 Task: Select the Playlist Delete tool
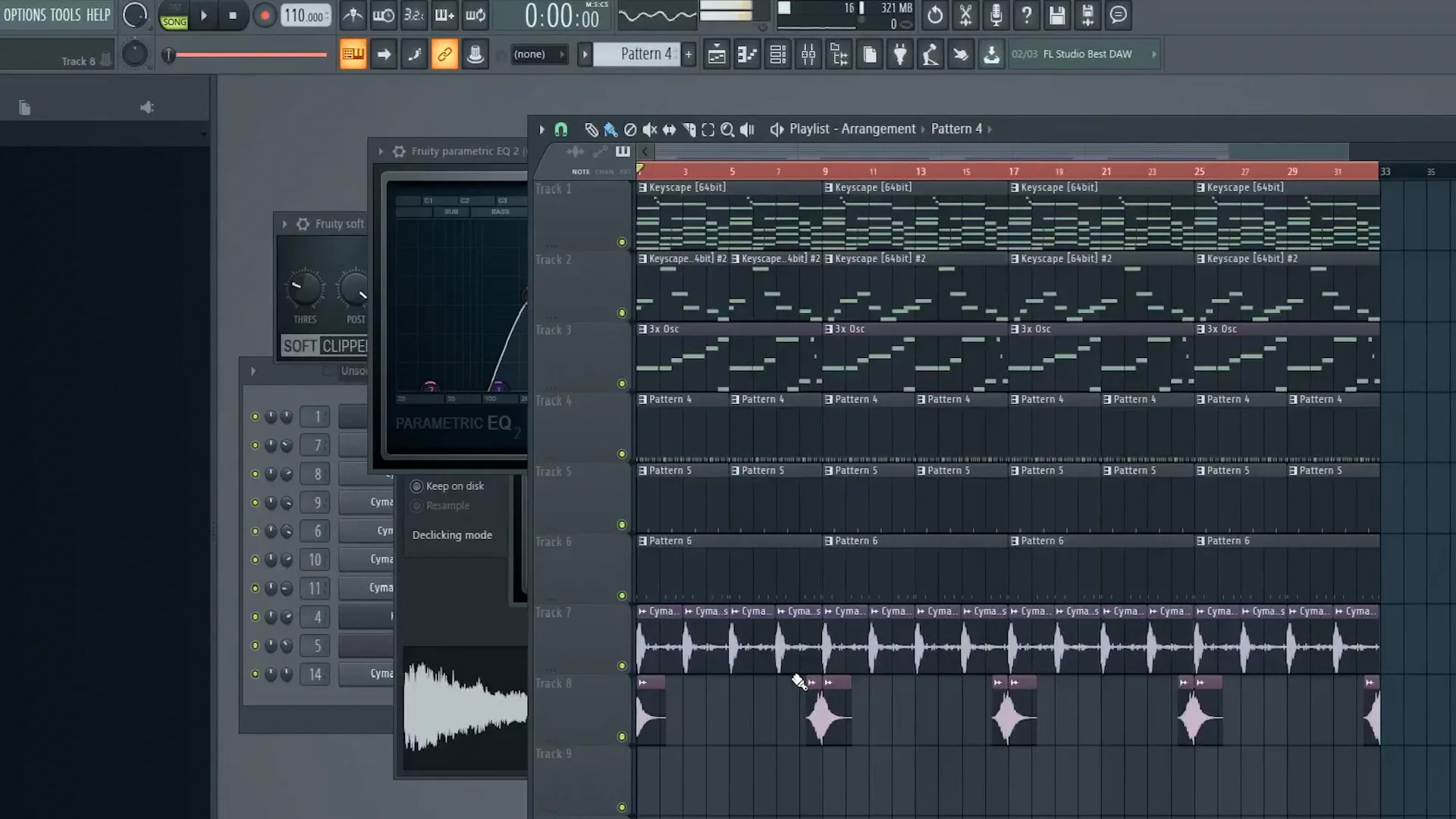click(630, 130)
